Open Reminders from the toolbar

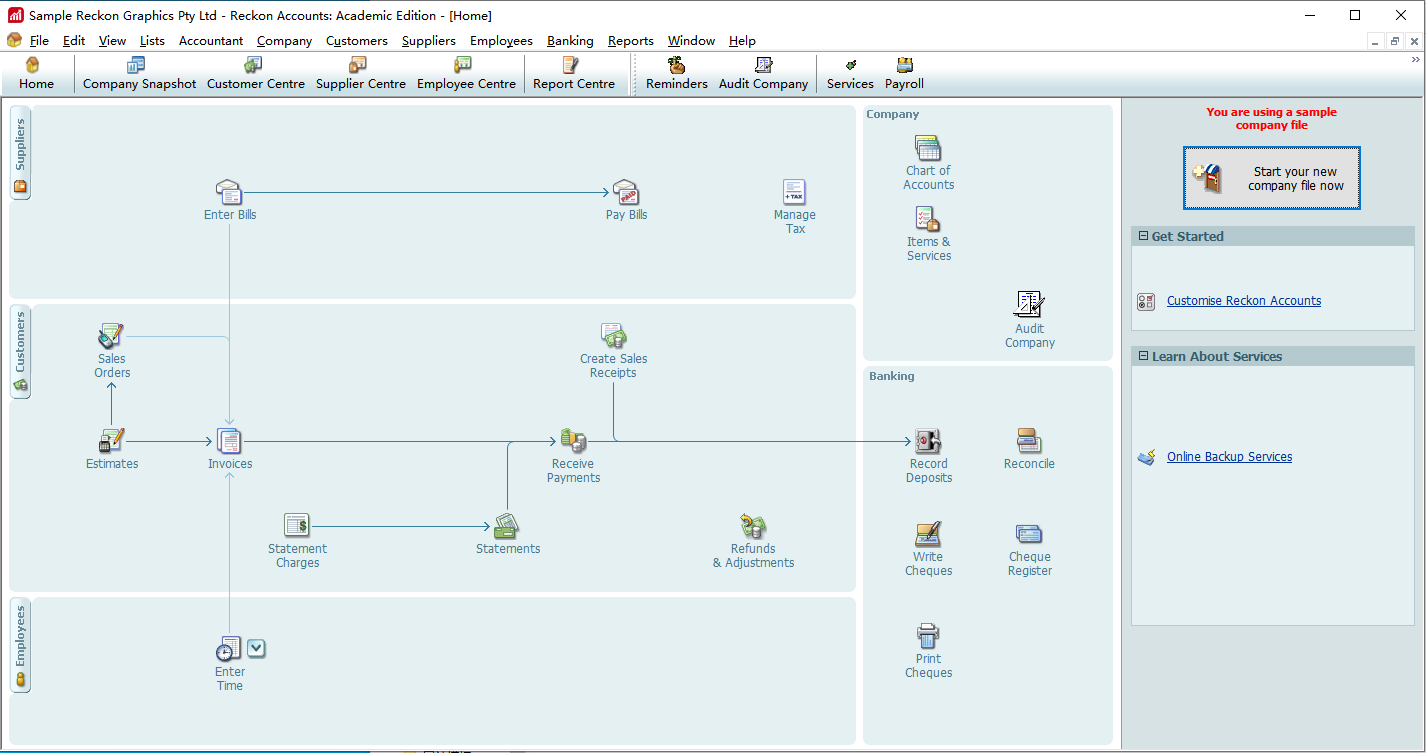pyautogui.click(x=677, y=74)
